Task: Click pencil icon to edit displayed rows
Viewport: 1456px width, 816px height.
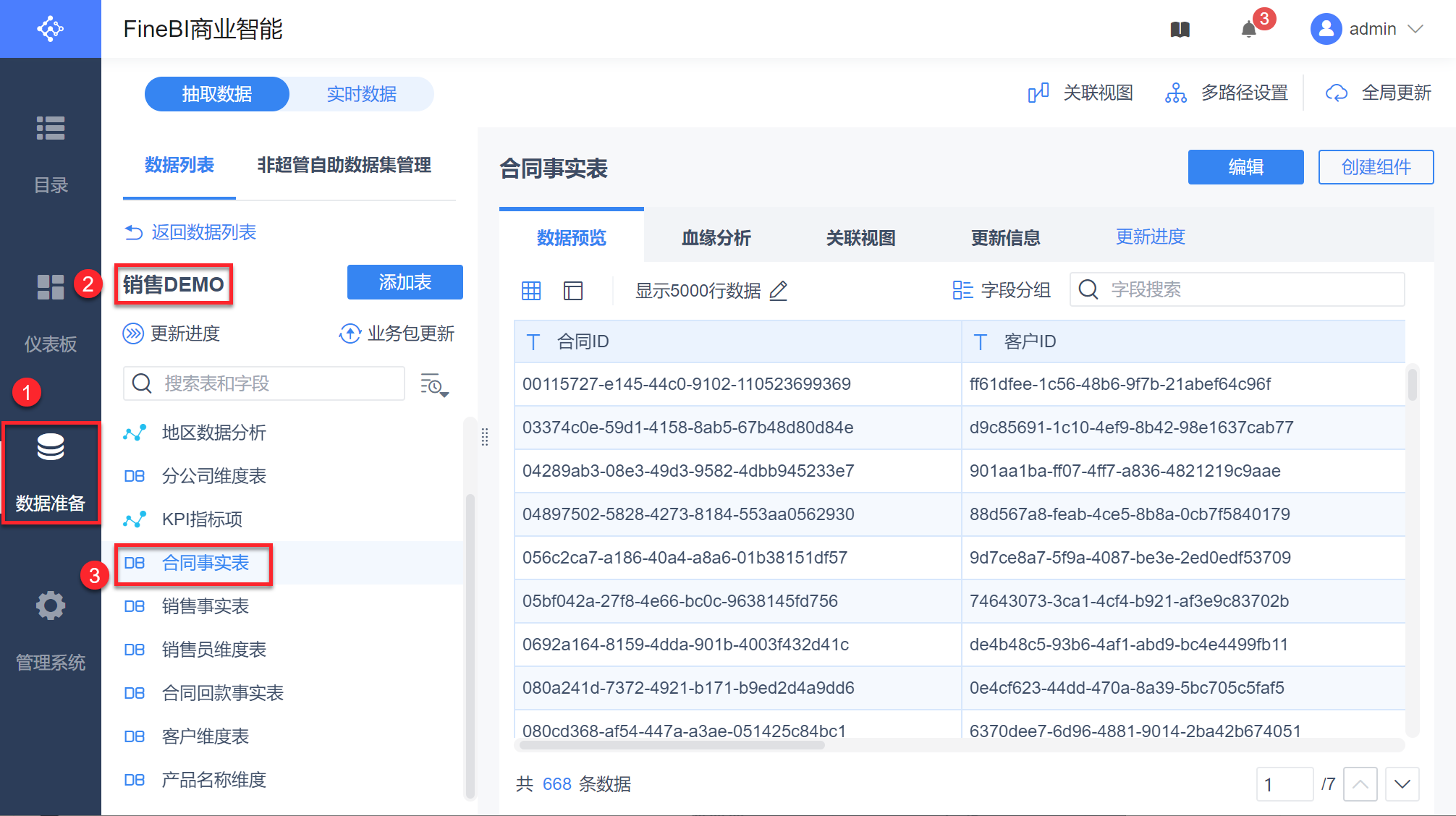Action: coord(779,291)
